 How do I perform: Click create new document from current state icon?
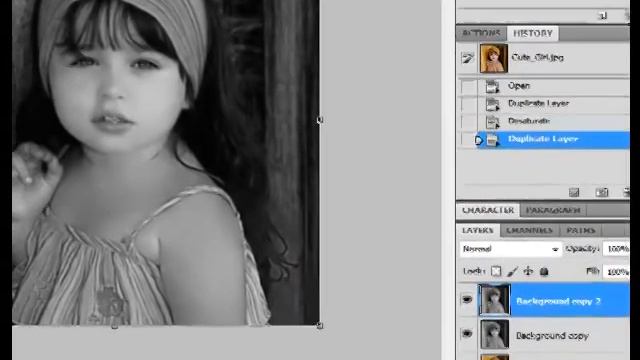[x=574, y=192]
